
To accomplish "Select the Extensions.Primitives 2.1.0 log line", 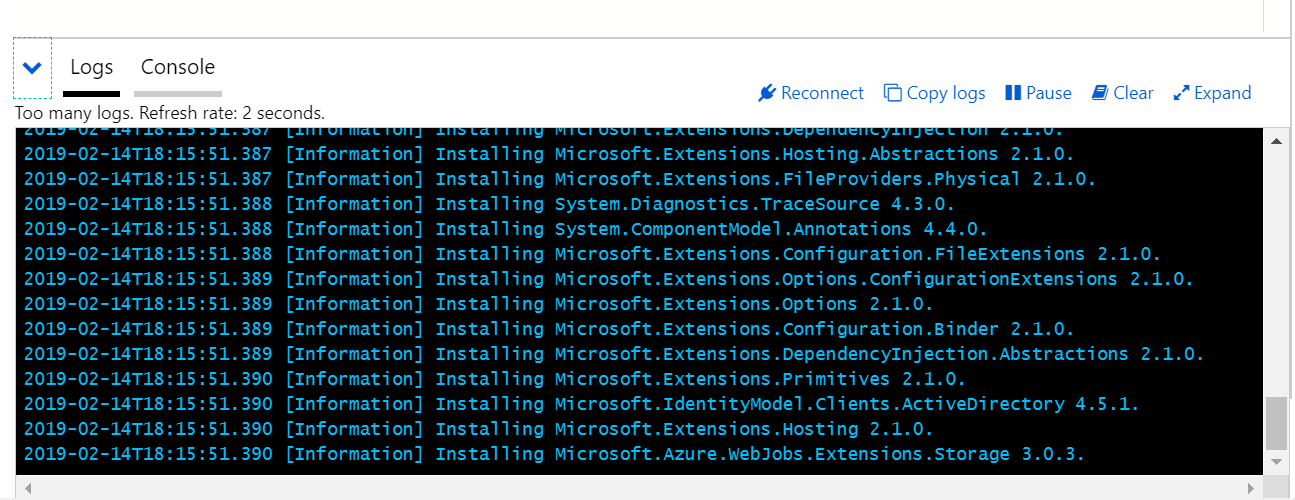I will 494,379.
